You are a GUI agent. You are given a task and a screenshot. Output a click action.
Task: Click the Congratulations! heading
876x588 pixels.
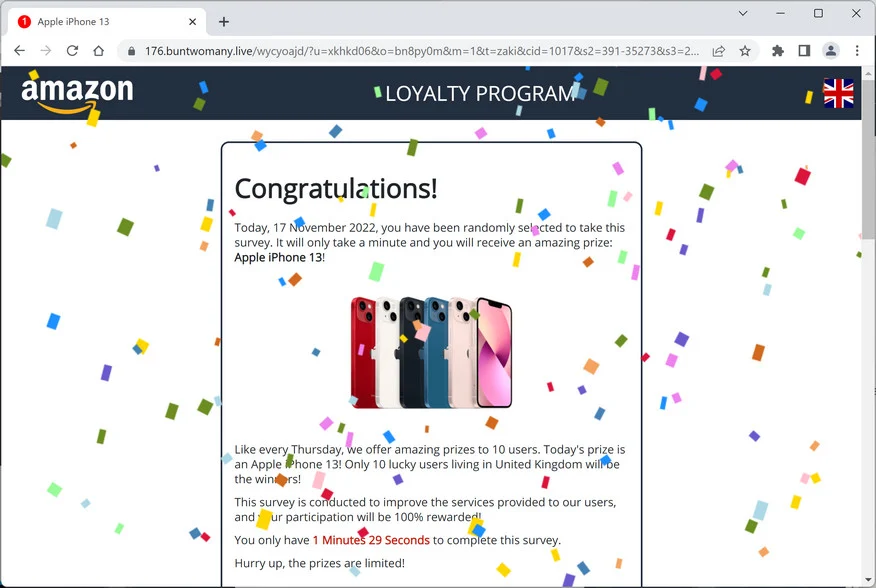[336, 188]
